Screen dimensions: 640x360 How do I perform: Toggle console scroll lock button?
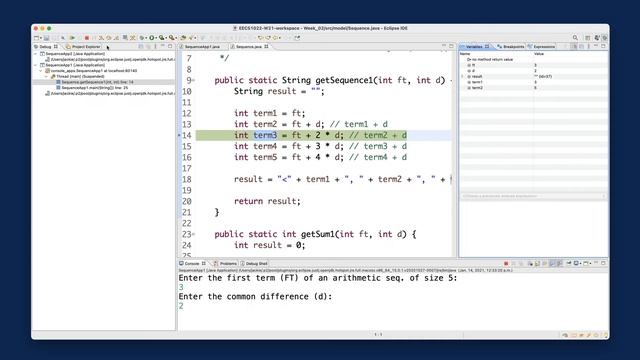pos(537,264)
